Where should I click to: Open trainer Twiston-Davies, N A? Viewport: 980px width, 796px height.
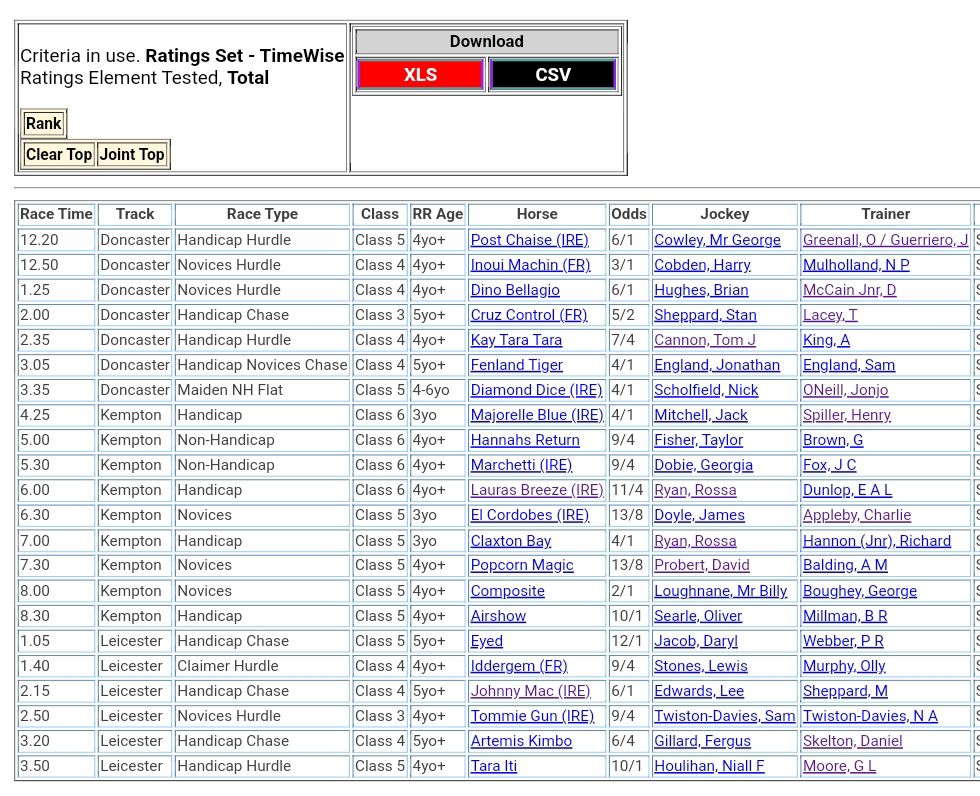(x=870, y=716)
